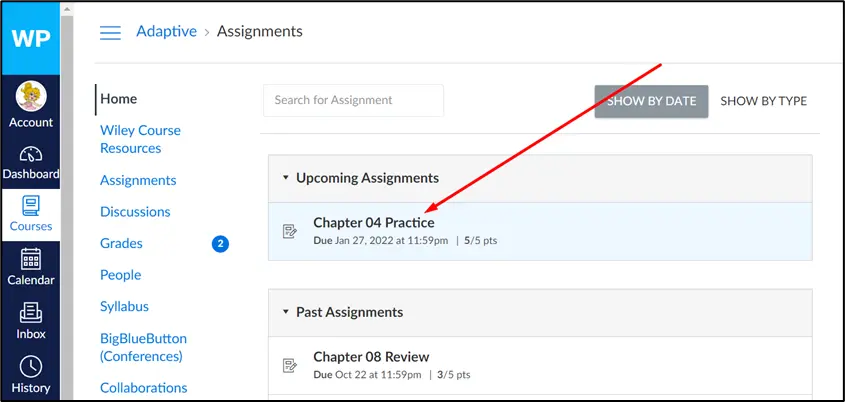Switch view to Show By Type

[763, 101]
